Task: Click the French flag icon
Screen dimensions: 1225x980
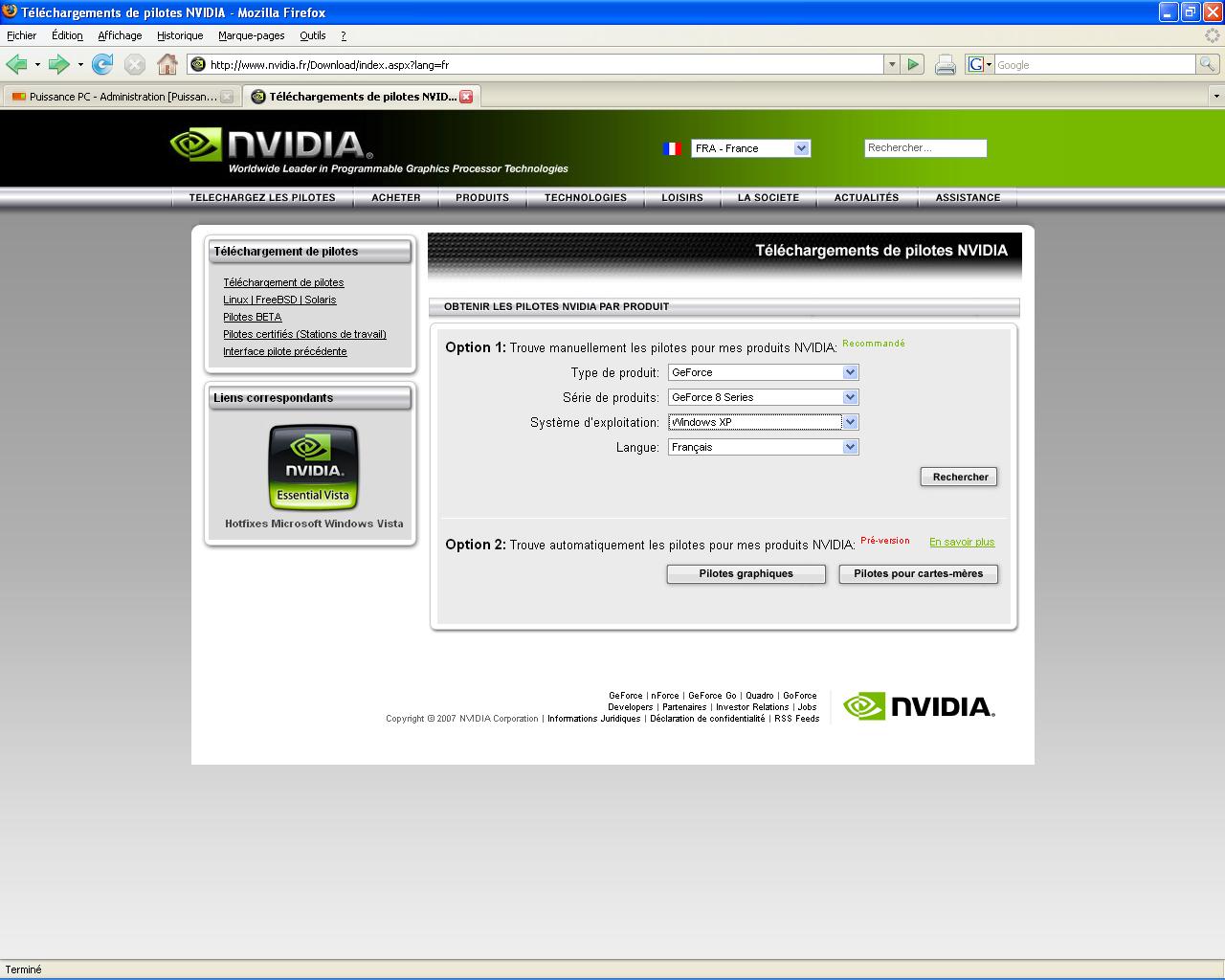Action: coord(672,148)
